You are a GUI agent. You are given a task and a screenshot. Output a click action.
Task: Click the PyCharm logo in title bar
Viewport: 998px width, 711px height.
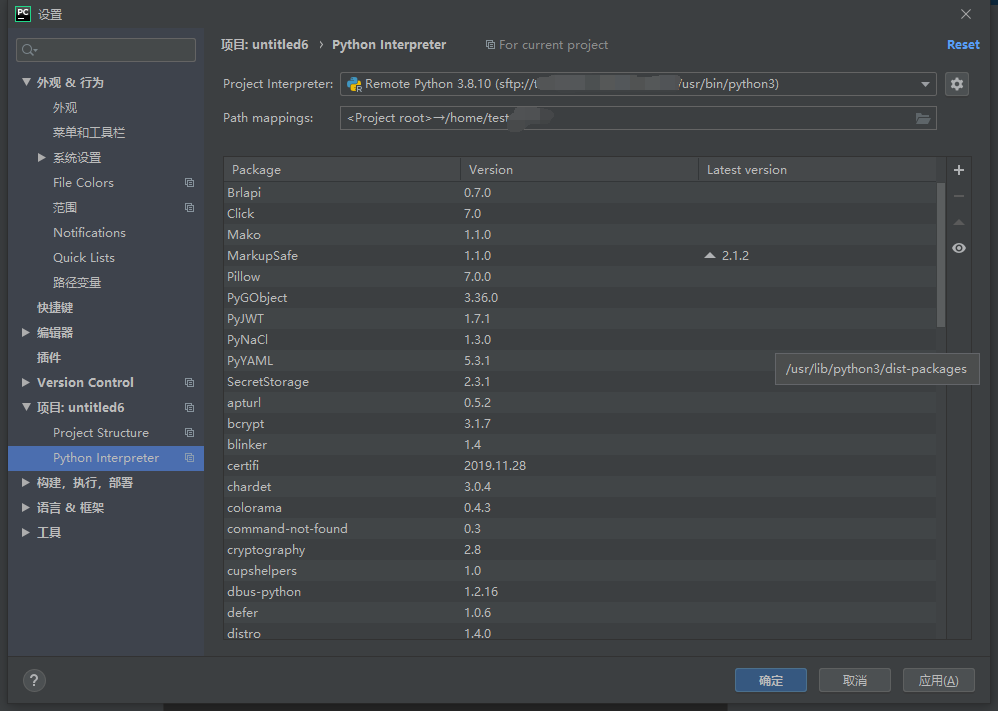(22, 13)
